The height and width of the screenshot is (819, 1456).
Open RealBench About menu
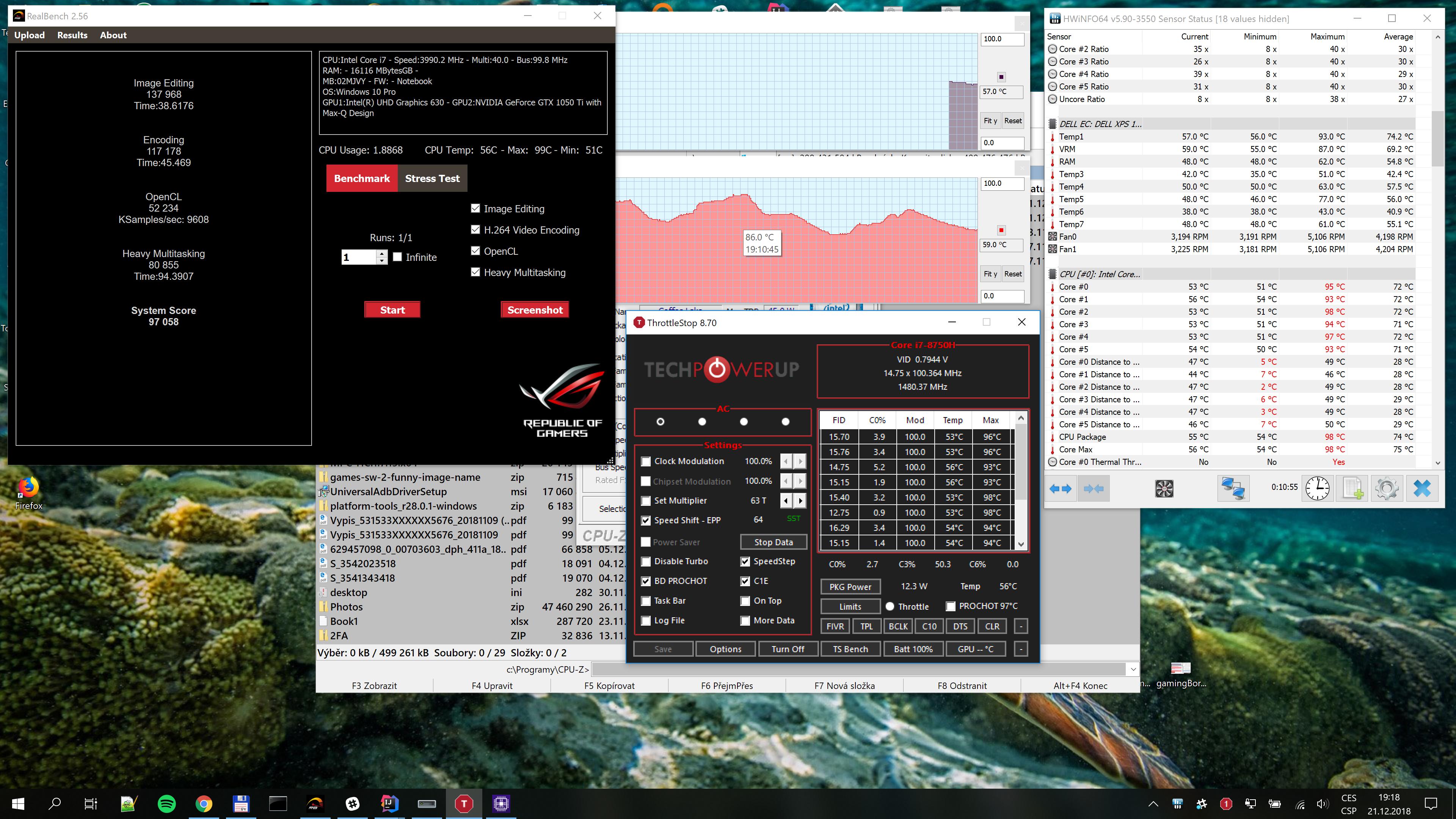[113, 35]
